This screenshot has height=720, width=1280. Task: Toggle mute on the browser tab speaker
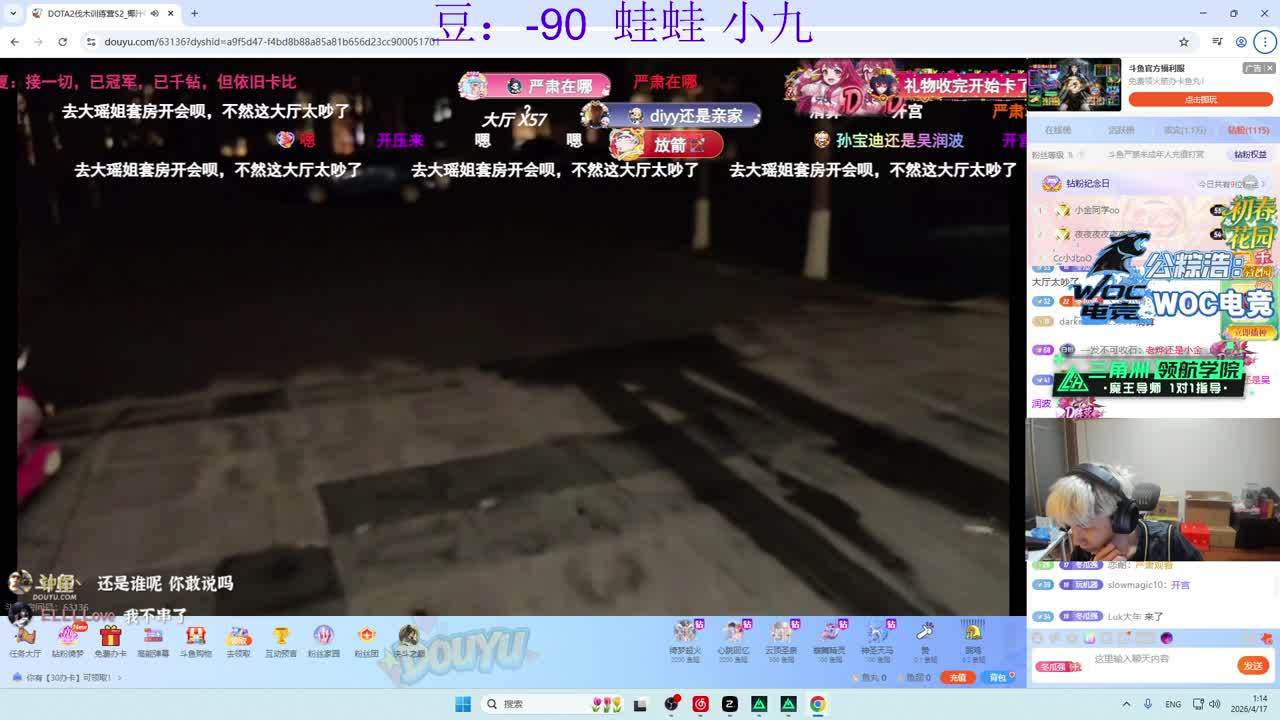click(155, 13)
